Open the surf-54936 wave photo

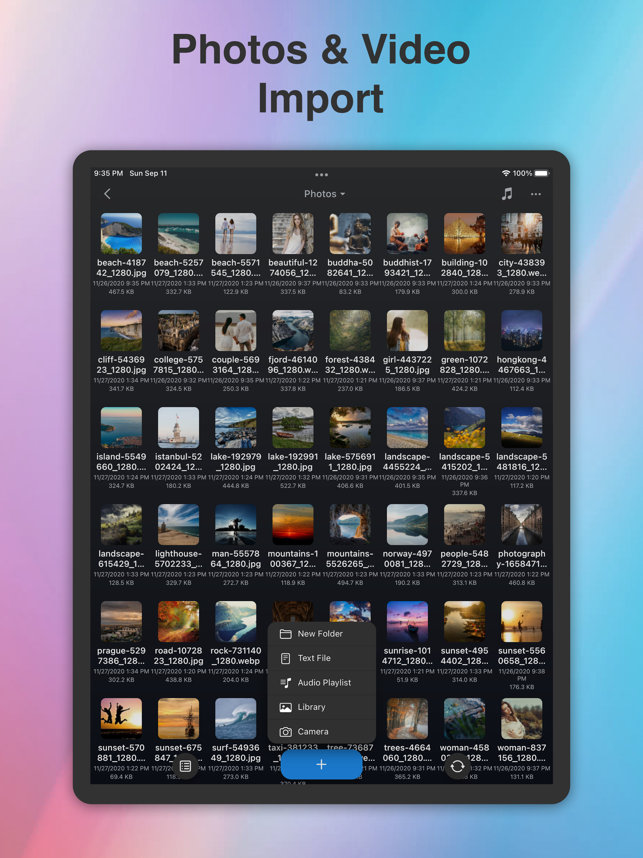click(235, 719)
